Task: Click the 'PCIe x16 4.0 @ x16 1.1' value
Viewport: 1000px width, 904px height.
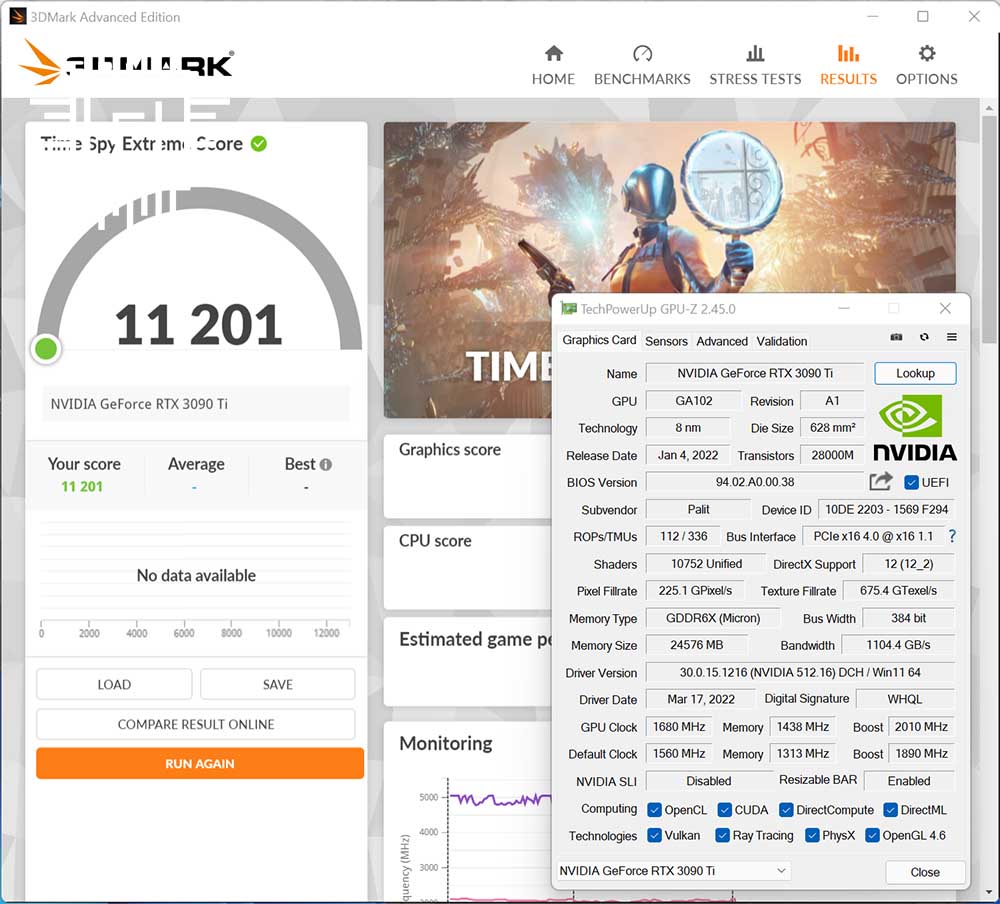Action: [872, 537]
